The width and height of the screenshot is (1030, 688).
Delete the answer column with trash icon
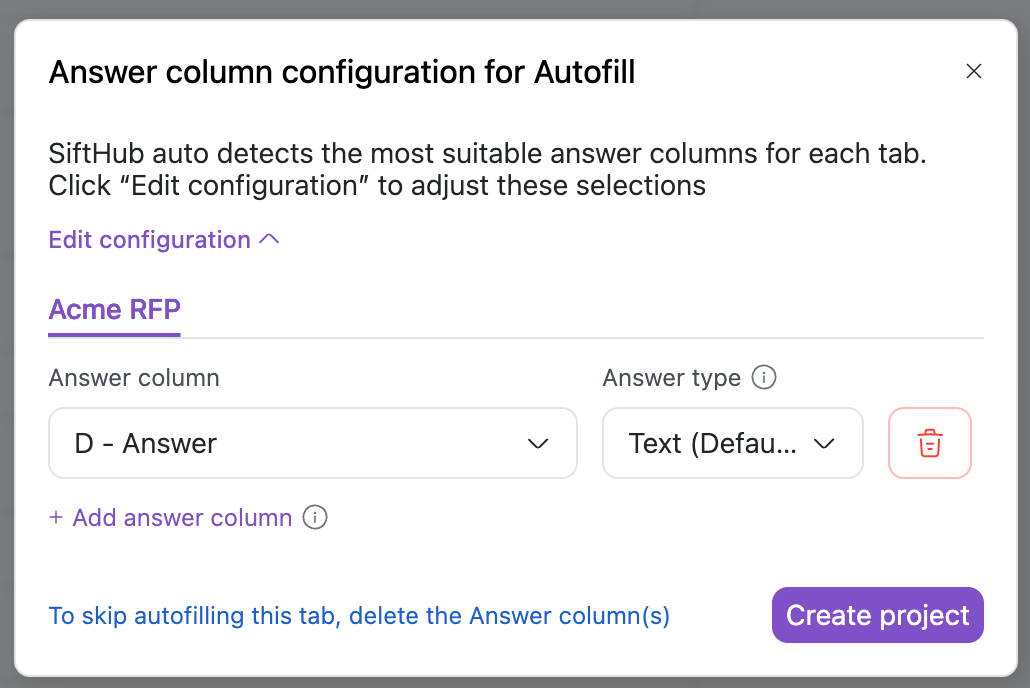929,443
